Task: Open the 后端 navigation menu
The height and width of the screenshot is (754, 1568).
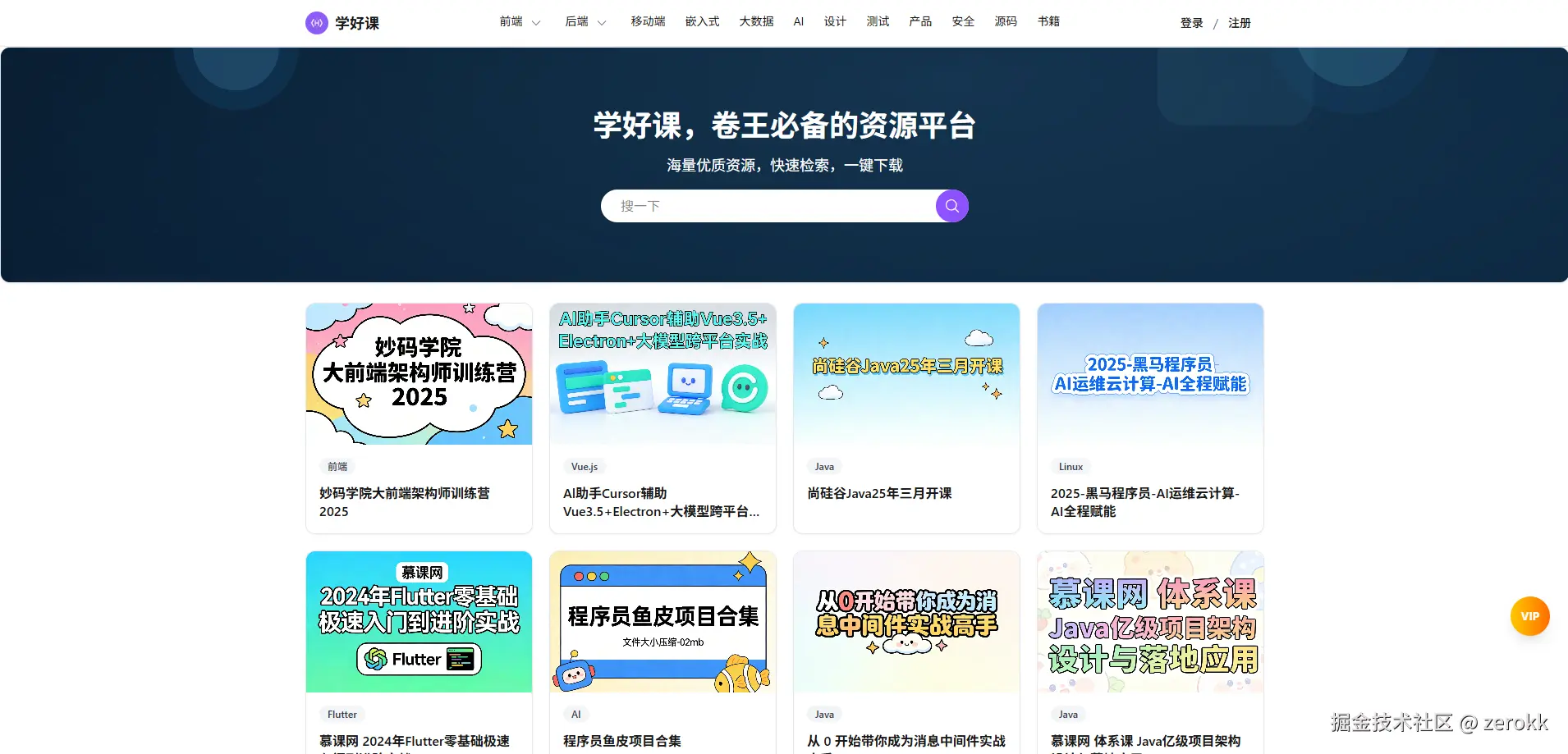Action: tap(577, 21)
